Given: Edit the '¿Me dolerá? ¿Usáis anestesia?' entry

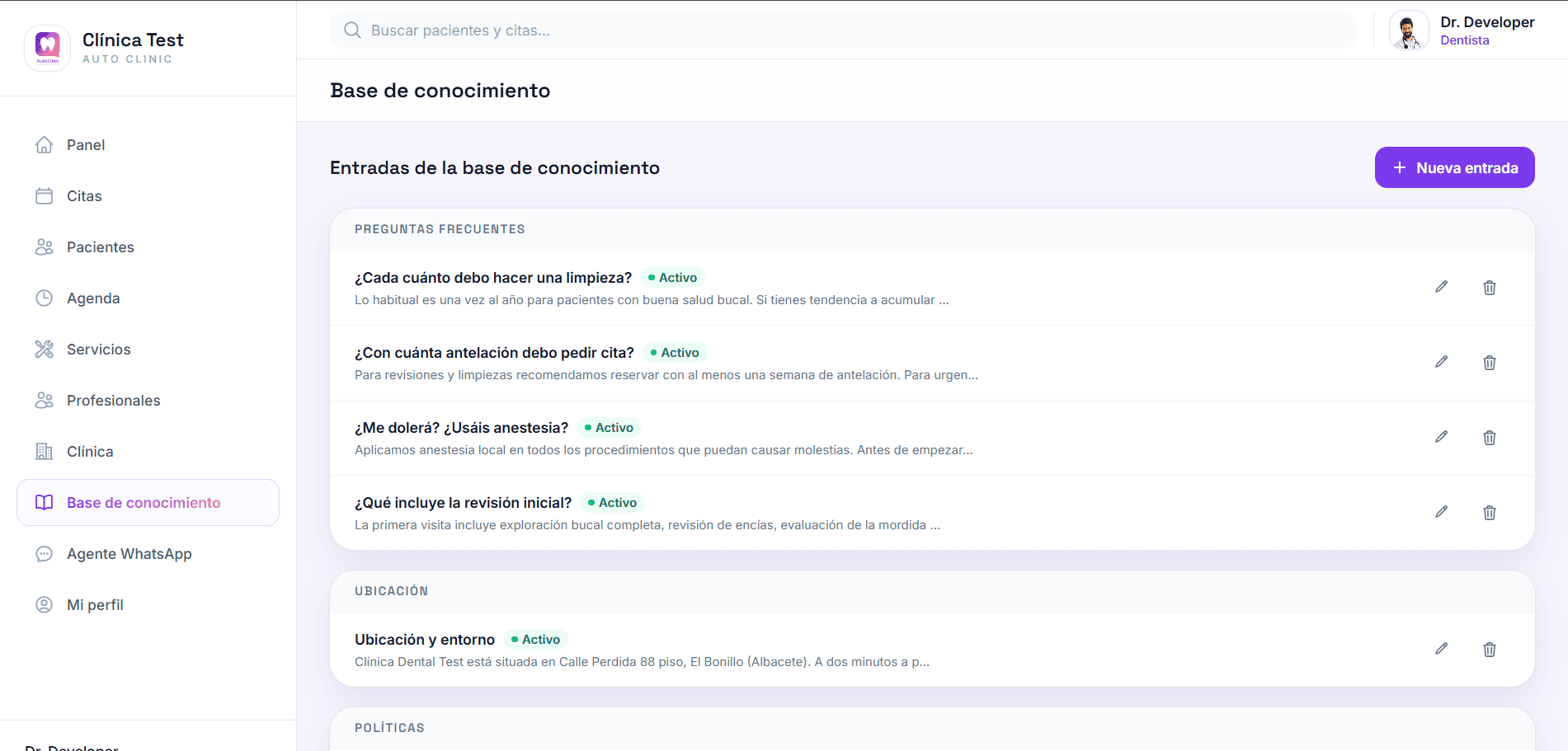Looking at the screenshot, I should click(1441, 437).
